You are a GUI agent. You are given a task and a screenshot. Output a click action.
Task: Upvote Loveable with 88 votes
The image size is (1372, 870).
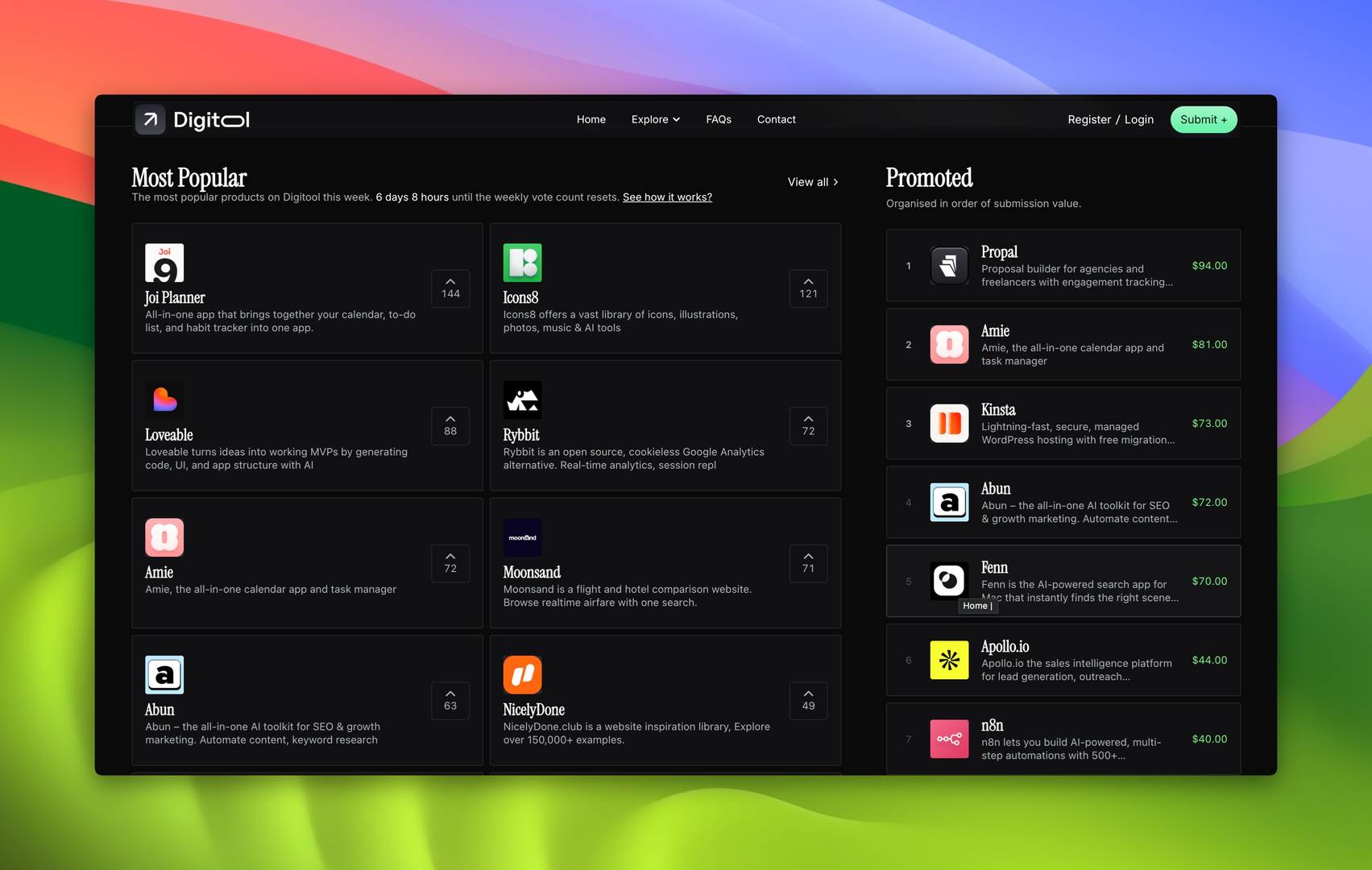pos(450,425)
